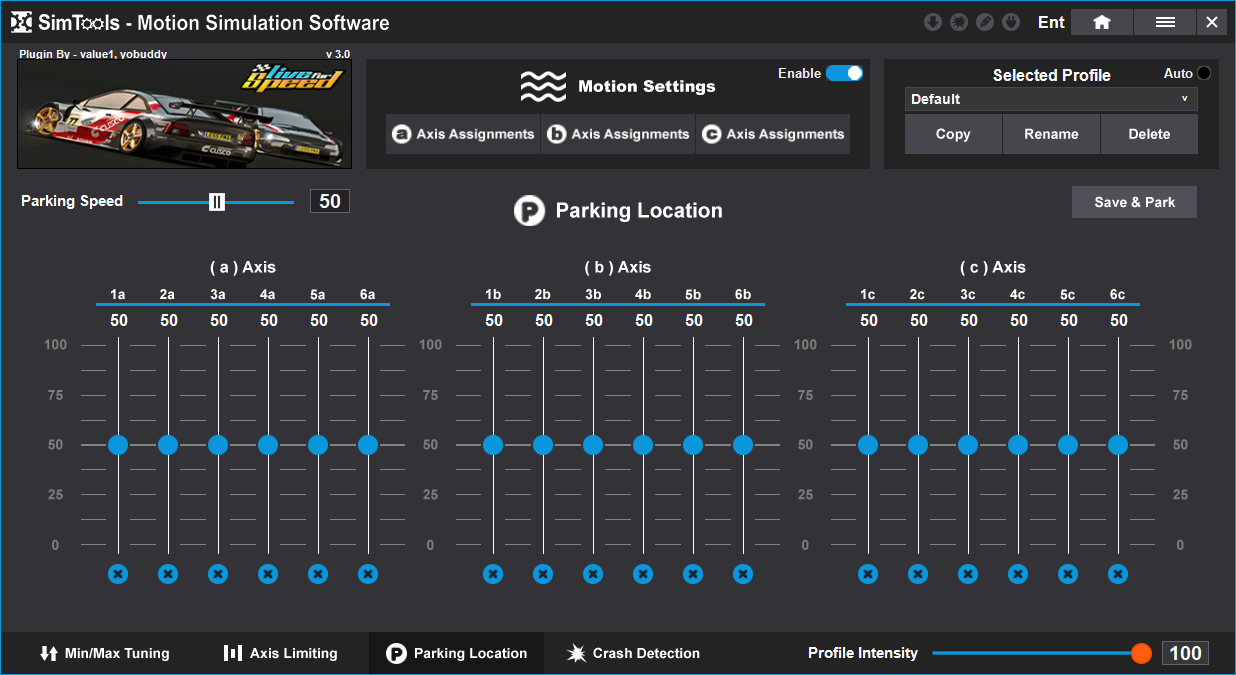Click the crash burst icon in title bar
Viewport: 1236px width, 675px height.
pos(959,22)
